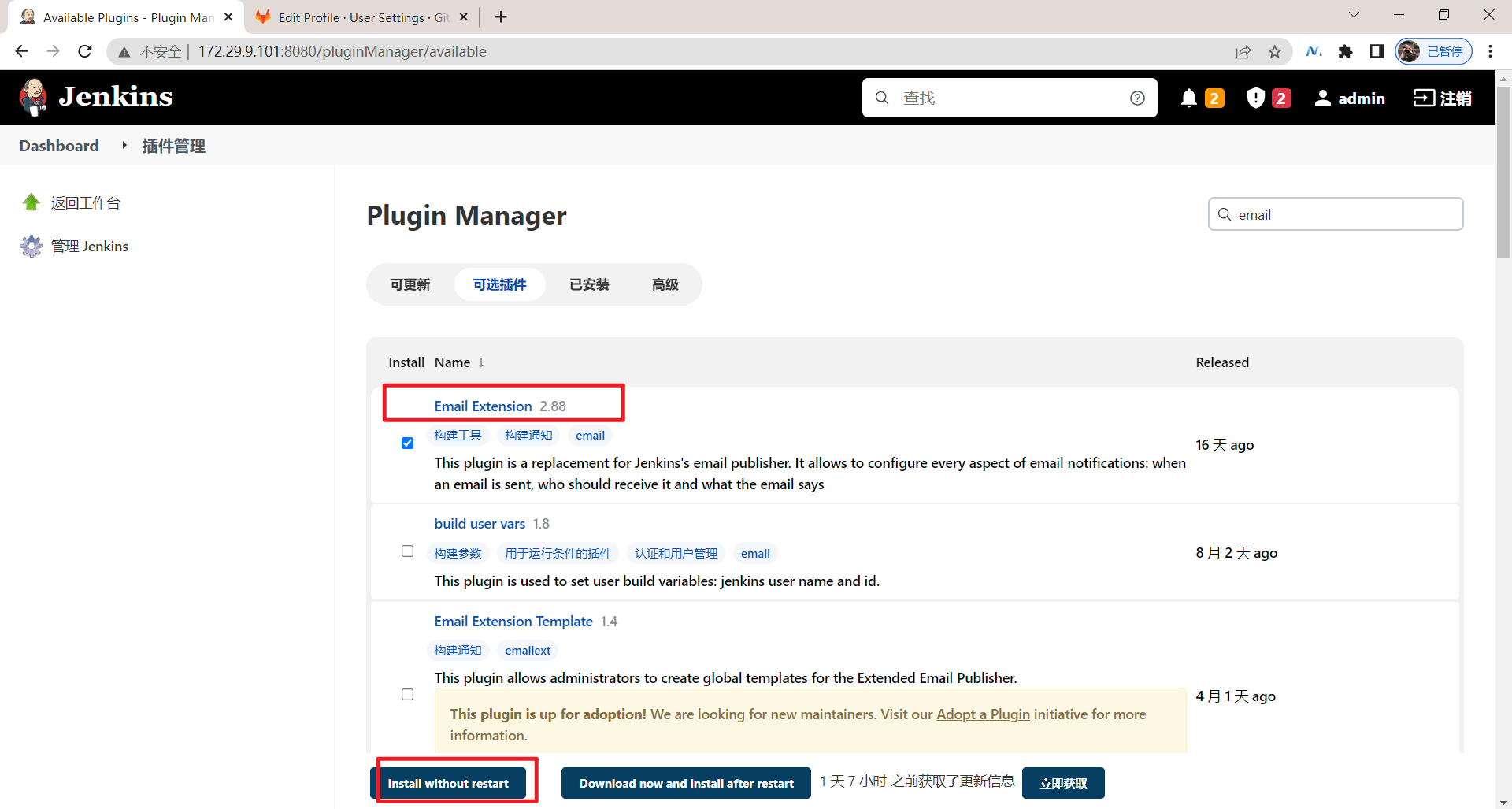Bookmark this page with star icon
The height and width of the screenshot is (809, 1512).
tap(1275, 52)
